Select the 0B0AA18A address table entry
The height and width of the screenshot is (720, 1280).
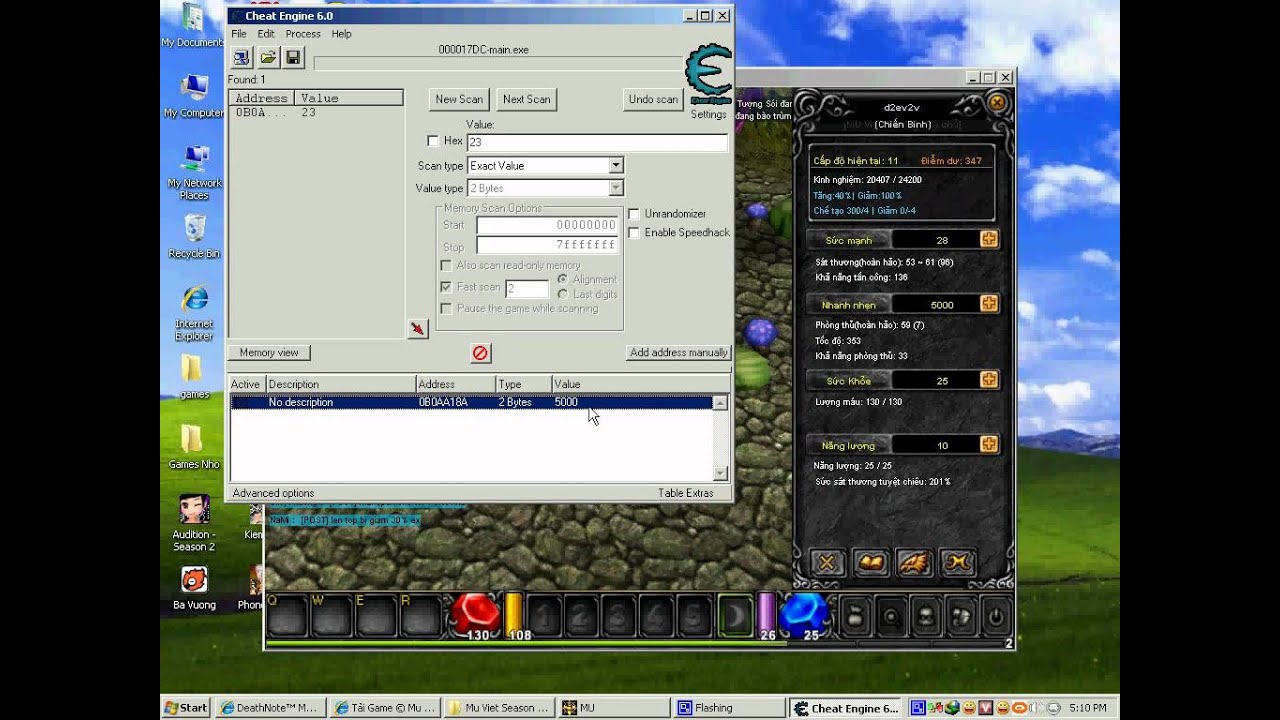coord(471,402)
